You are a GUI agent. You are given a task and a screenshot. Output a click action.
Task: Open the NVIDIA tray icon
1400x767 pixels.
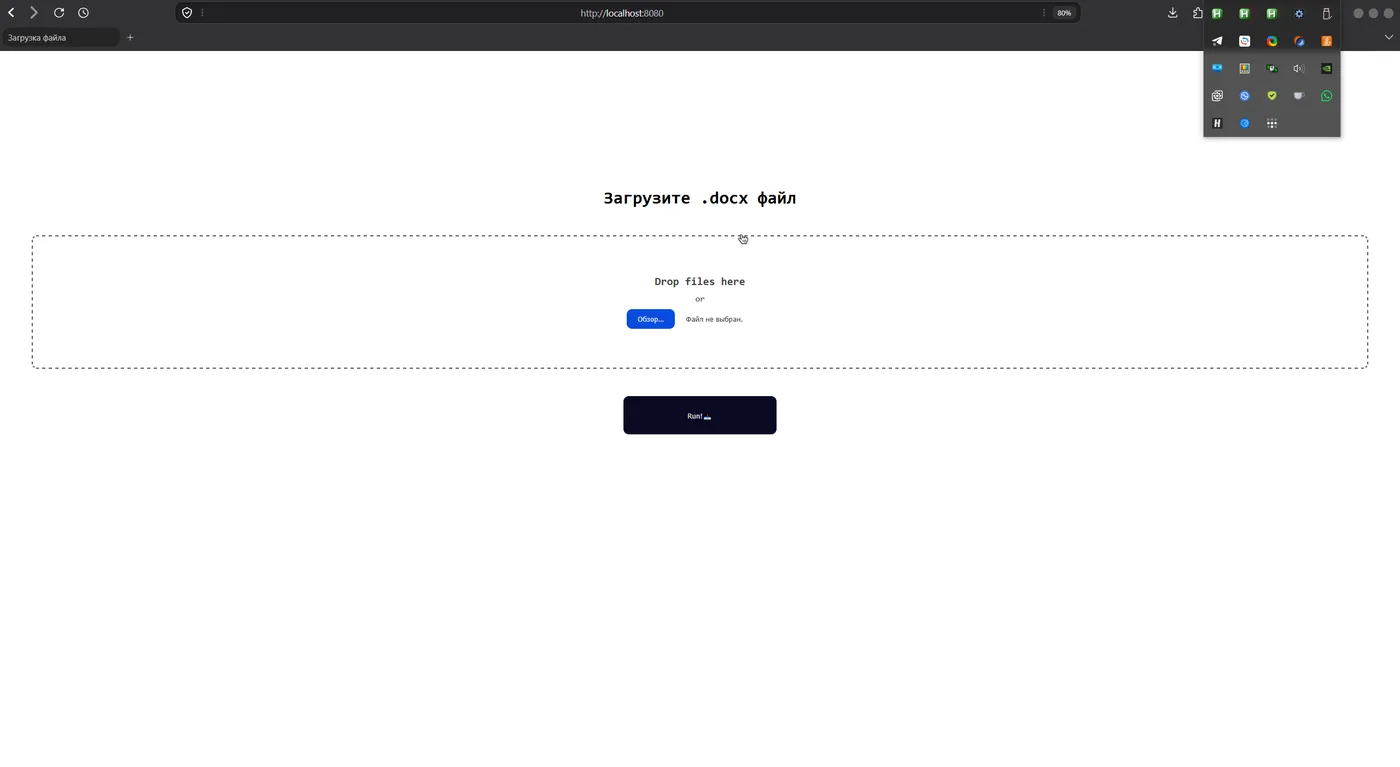1327,69
